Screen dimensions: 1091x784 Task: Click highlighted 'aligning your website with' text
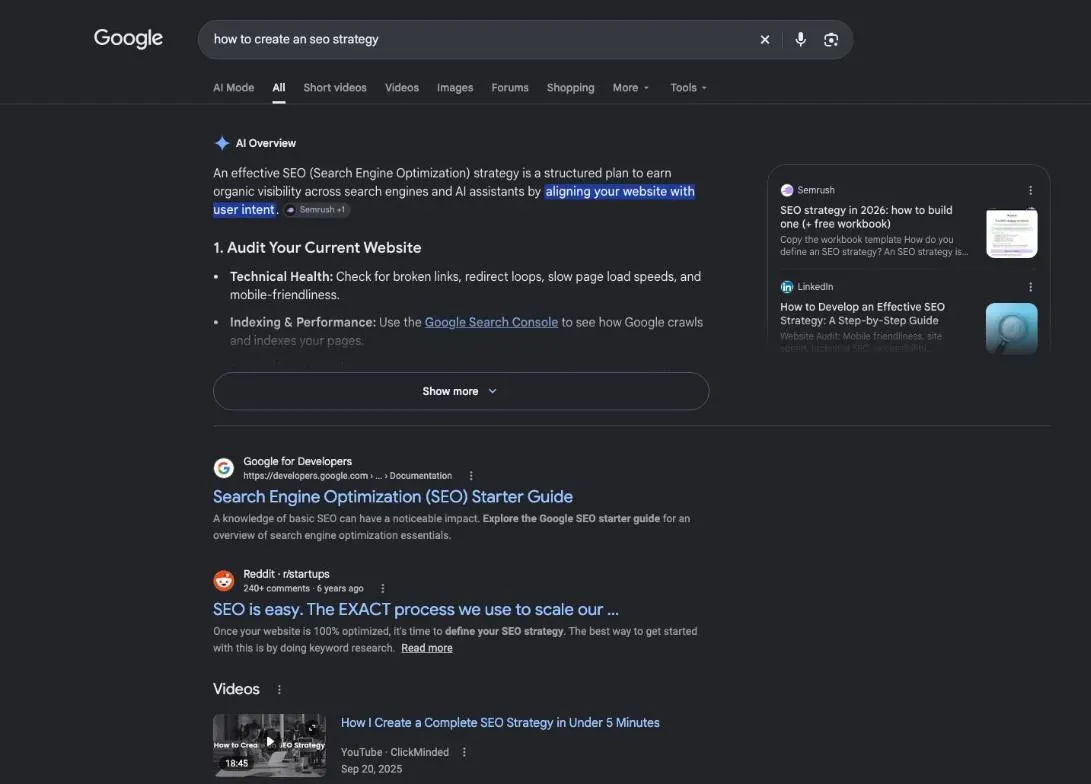point(619,191)
